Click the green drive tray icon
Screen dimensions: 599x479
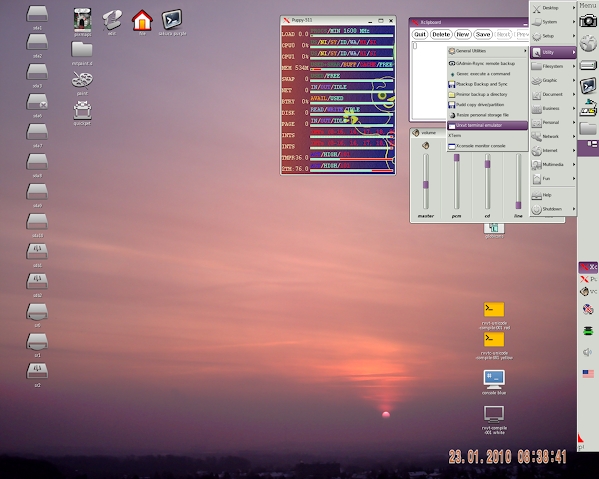[x=588, y=330]
